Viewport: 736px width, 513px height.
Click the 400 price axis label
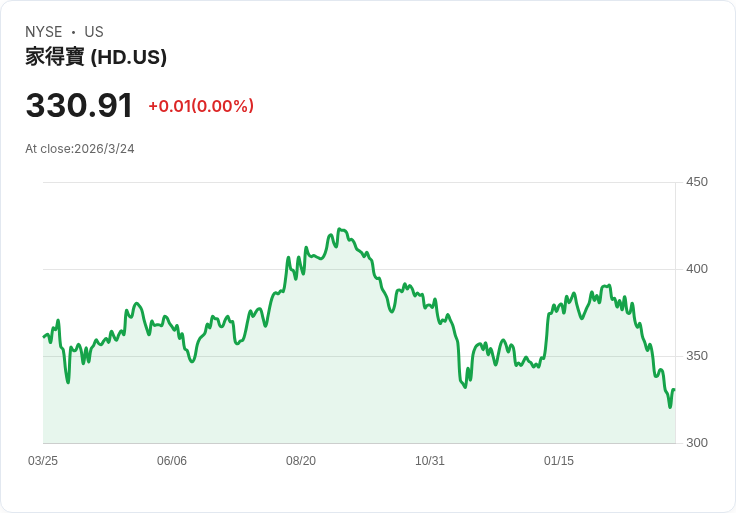point(697,269)
